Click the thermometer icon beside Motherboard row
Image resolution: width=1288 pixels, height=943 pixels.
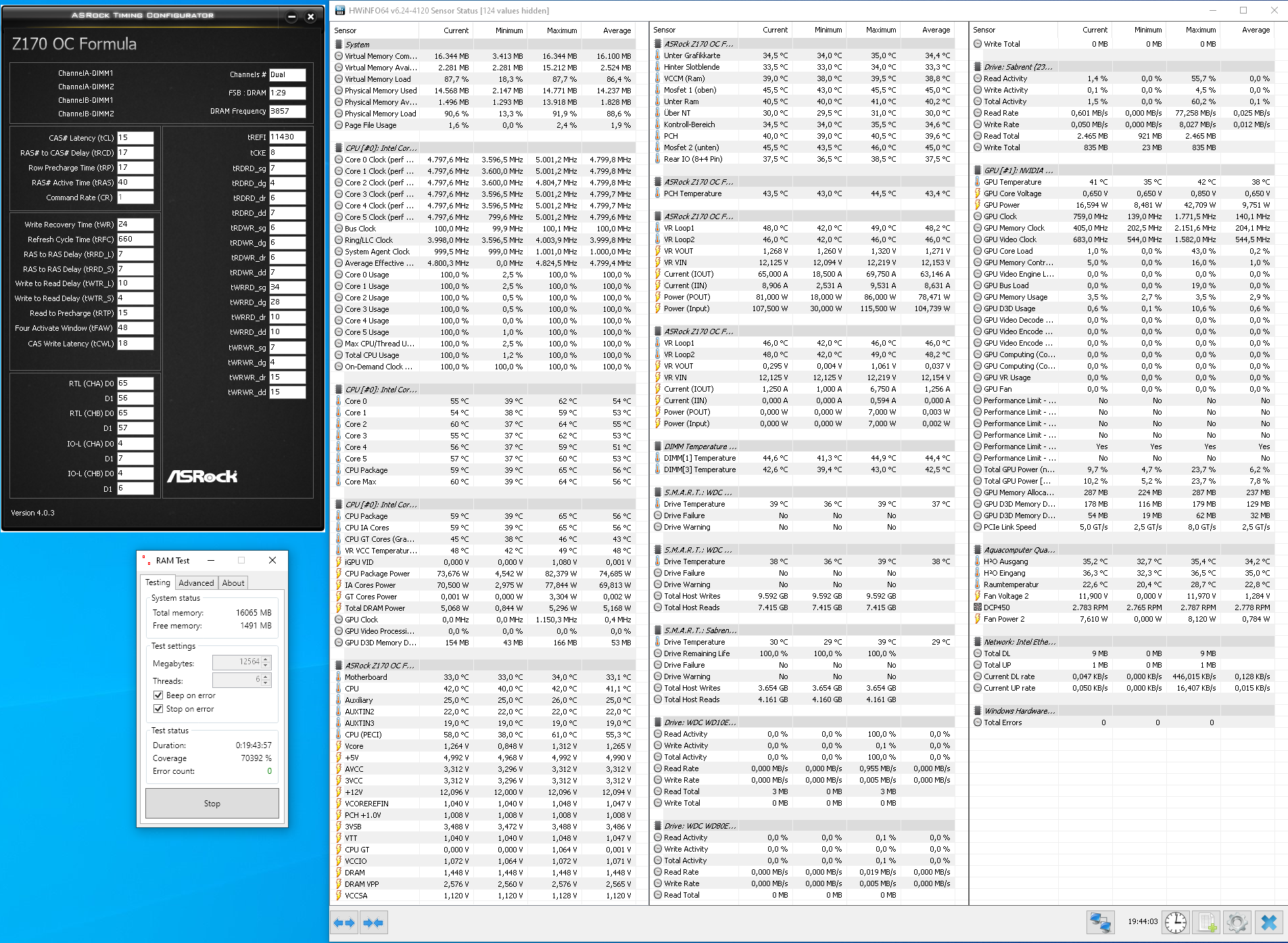click(x=339, y=677)
